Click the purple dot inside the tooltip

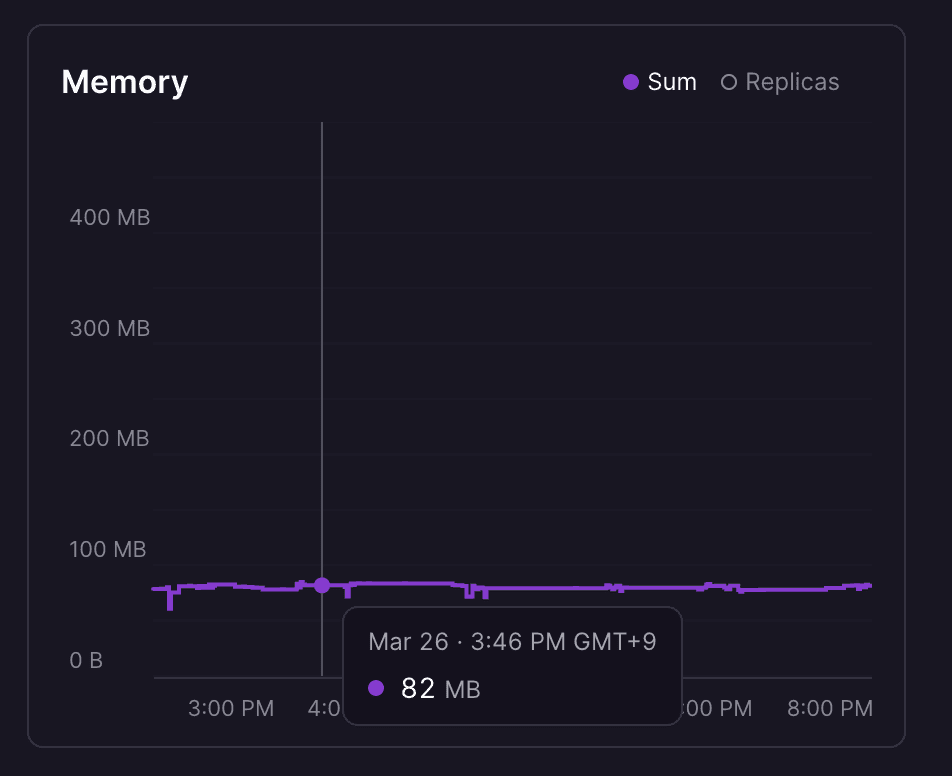[x=376, y=688]
